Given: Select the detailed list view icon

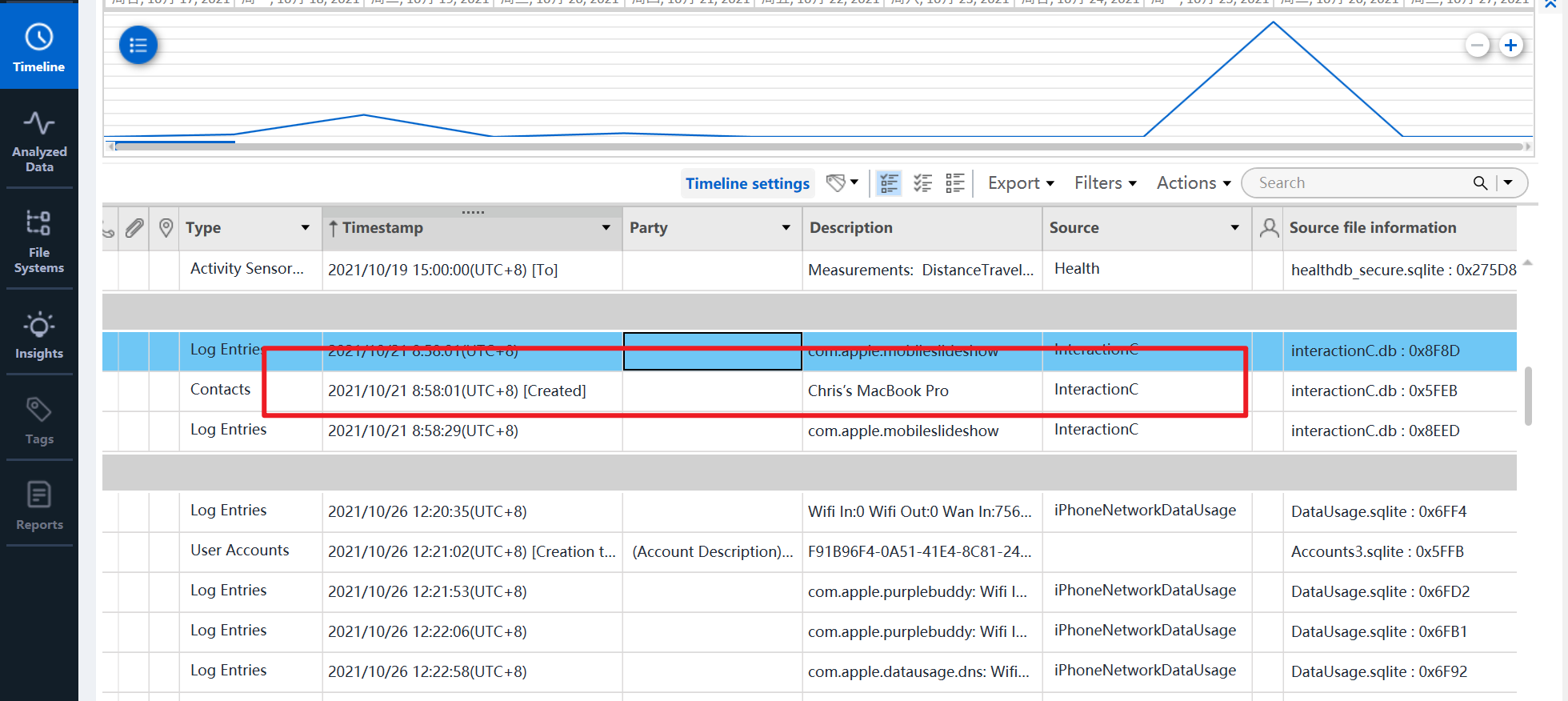Looking at the screenshot, I should point(955,183).
